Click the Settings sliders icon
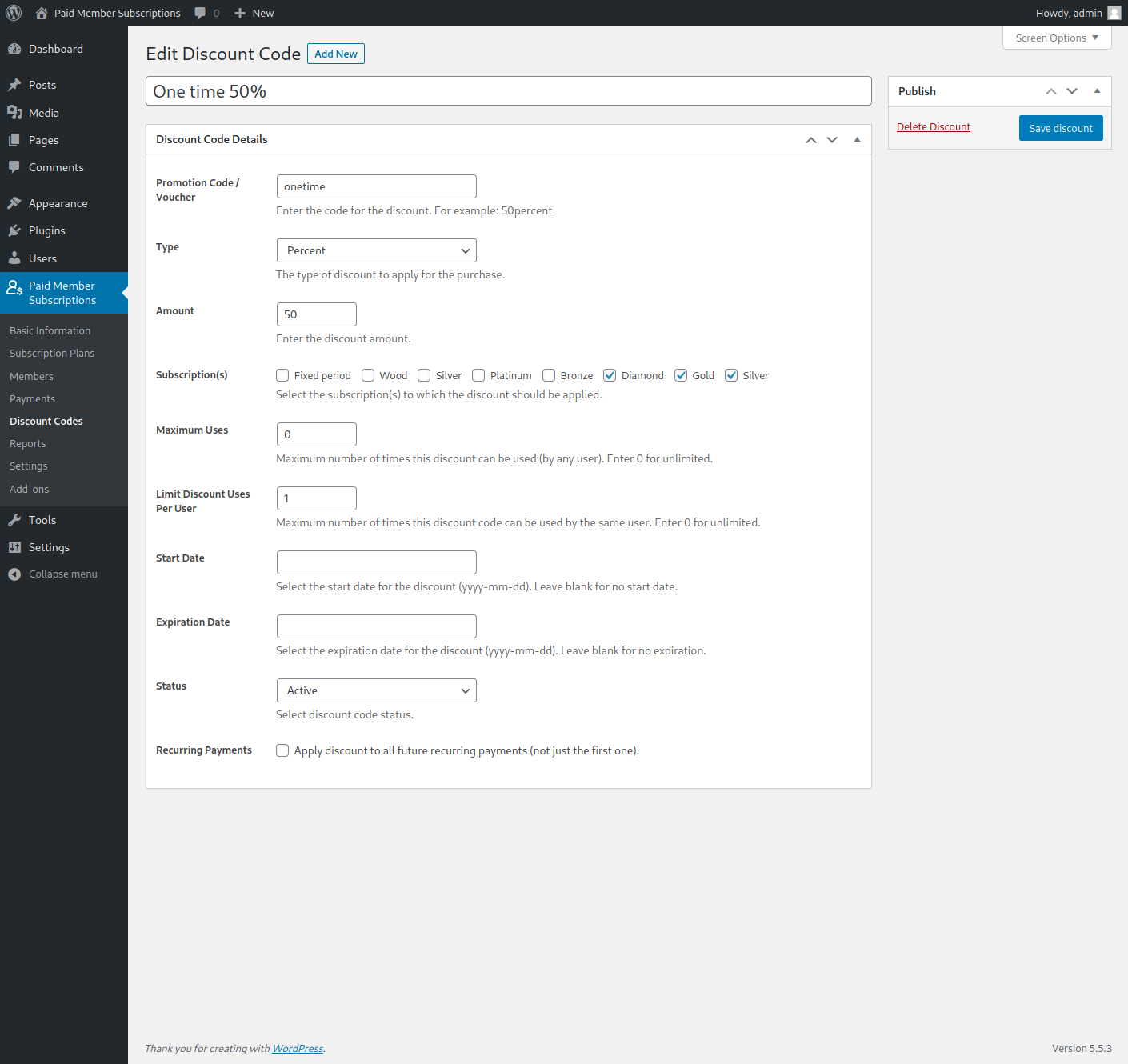Screen dimensions: 1128x1064 click(14, 547)
